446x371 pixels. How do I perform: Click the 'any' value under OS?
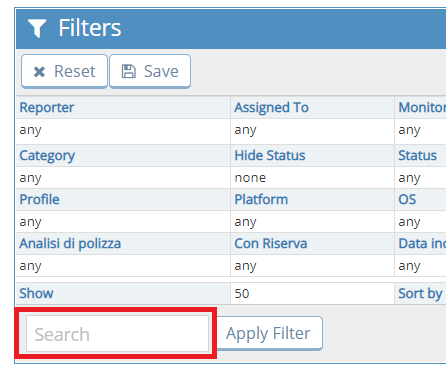409,222
